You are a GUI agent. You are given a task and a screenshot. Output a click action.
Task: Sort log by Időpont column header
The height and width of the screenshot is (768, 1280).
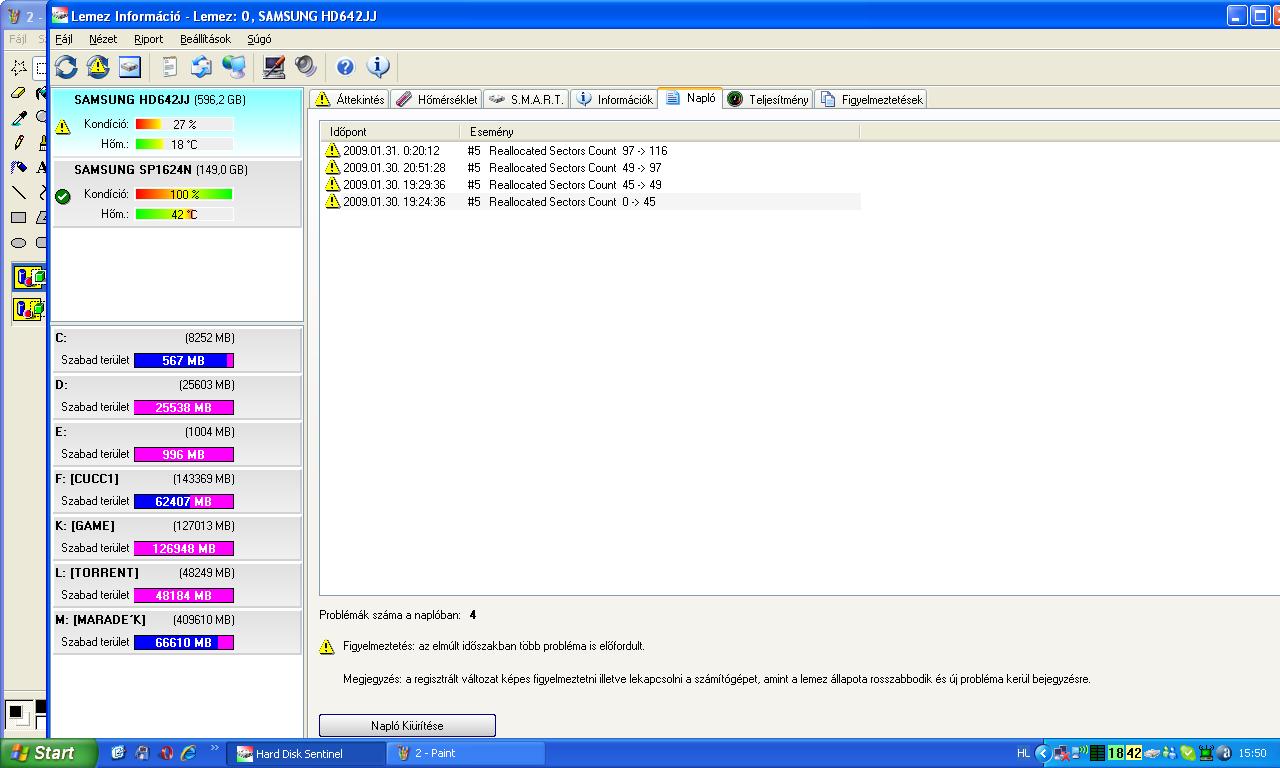(x=390, y=132)
